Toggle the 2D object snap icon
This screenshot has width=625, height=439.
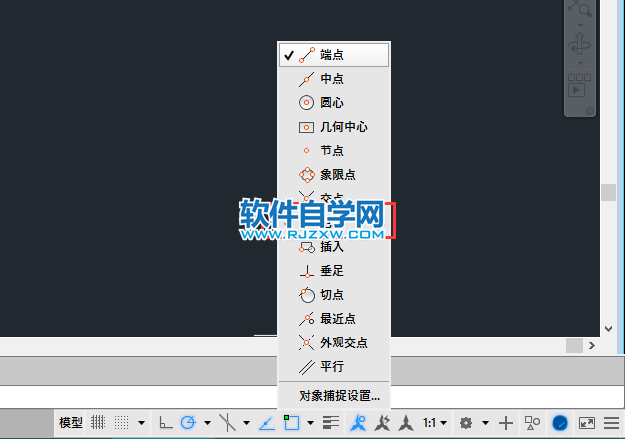point(291,423)
